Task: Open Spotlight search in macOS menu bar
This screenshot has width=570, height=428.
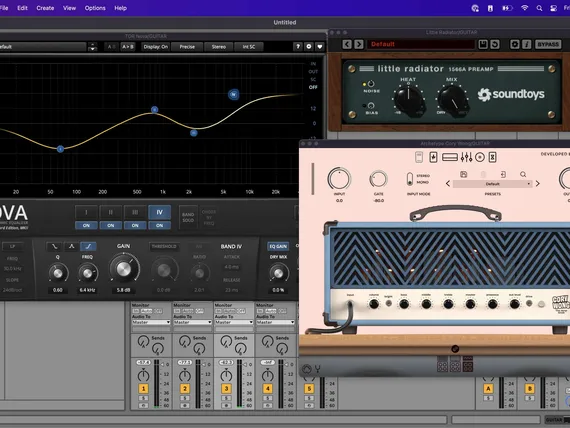Action: (539, 8)
